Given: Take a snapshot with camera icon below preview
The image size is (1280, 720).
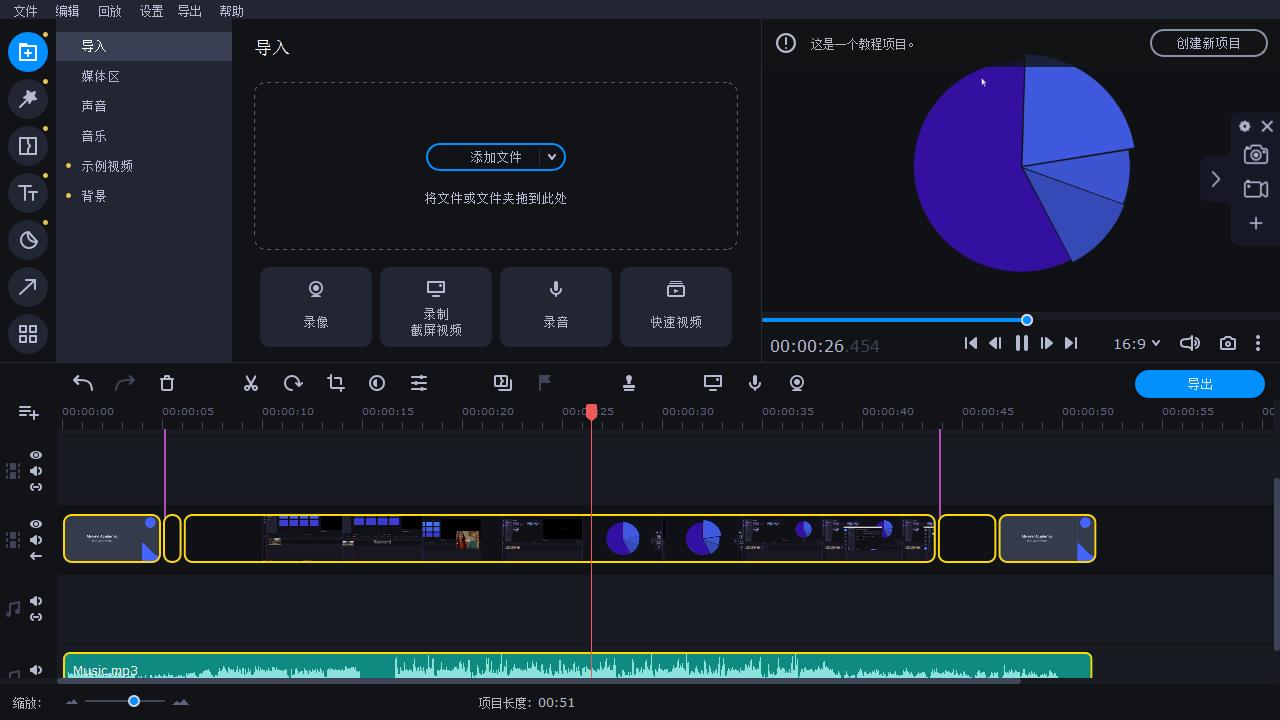Looking at the screenshot, I should click(1228, 343).
